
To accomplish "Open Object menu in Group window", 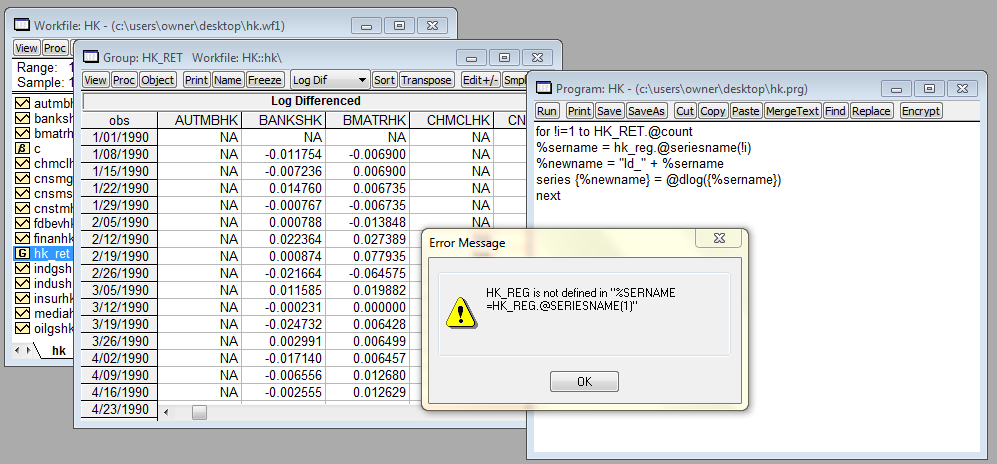I will coord(158,80).
